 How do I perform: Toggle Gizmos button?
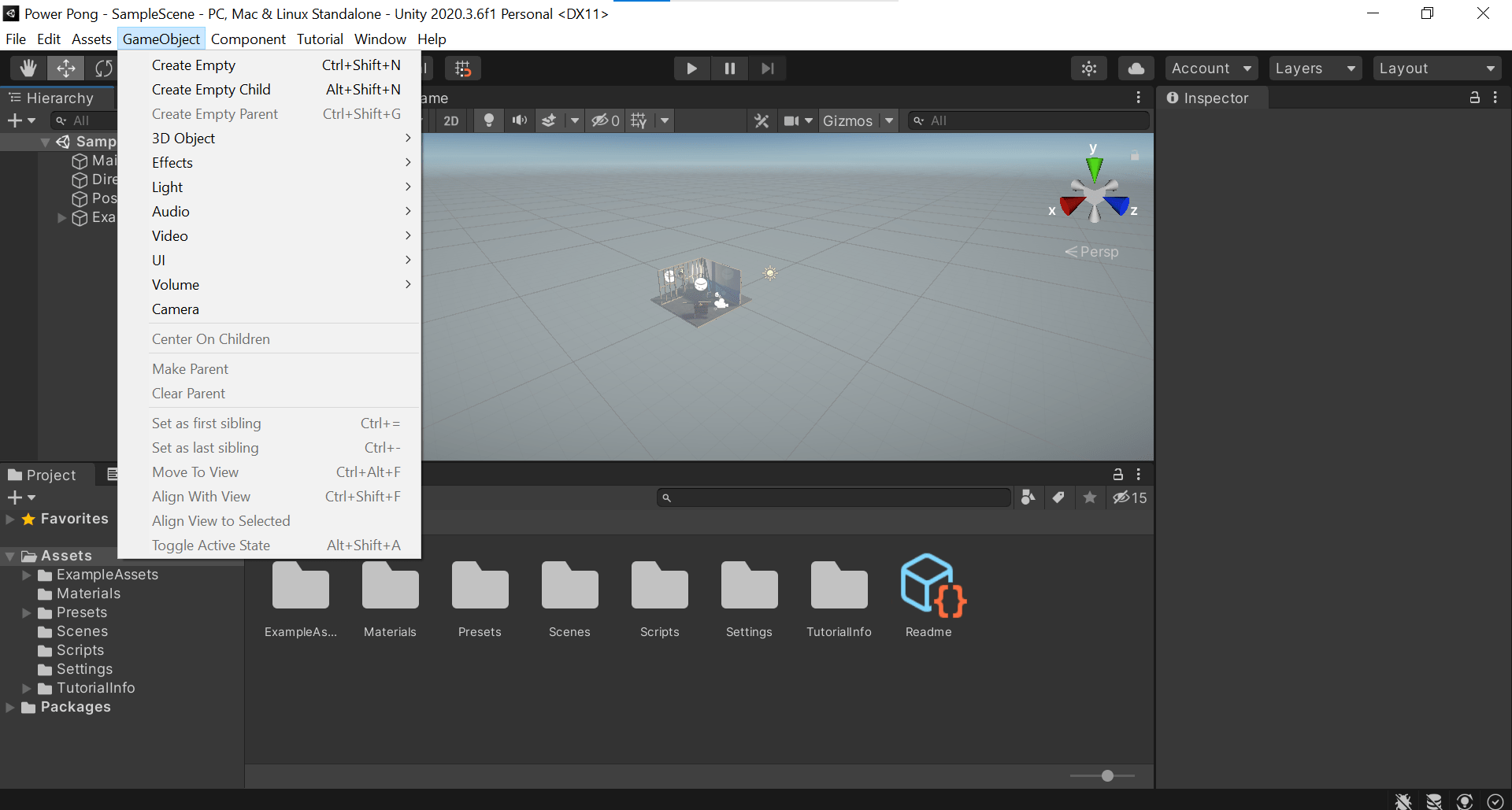pyautogui.click(x=847, y=120)
